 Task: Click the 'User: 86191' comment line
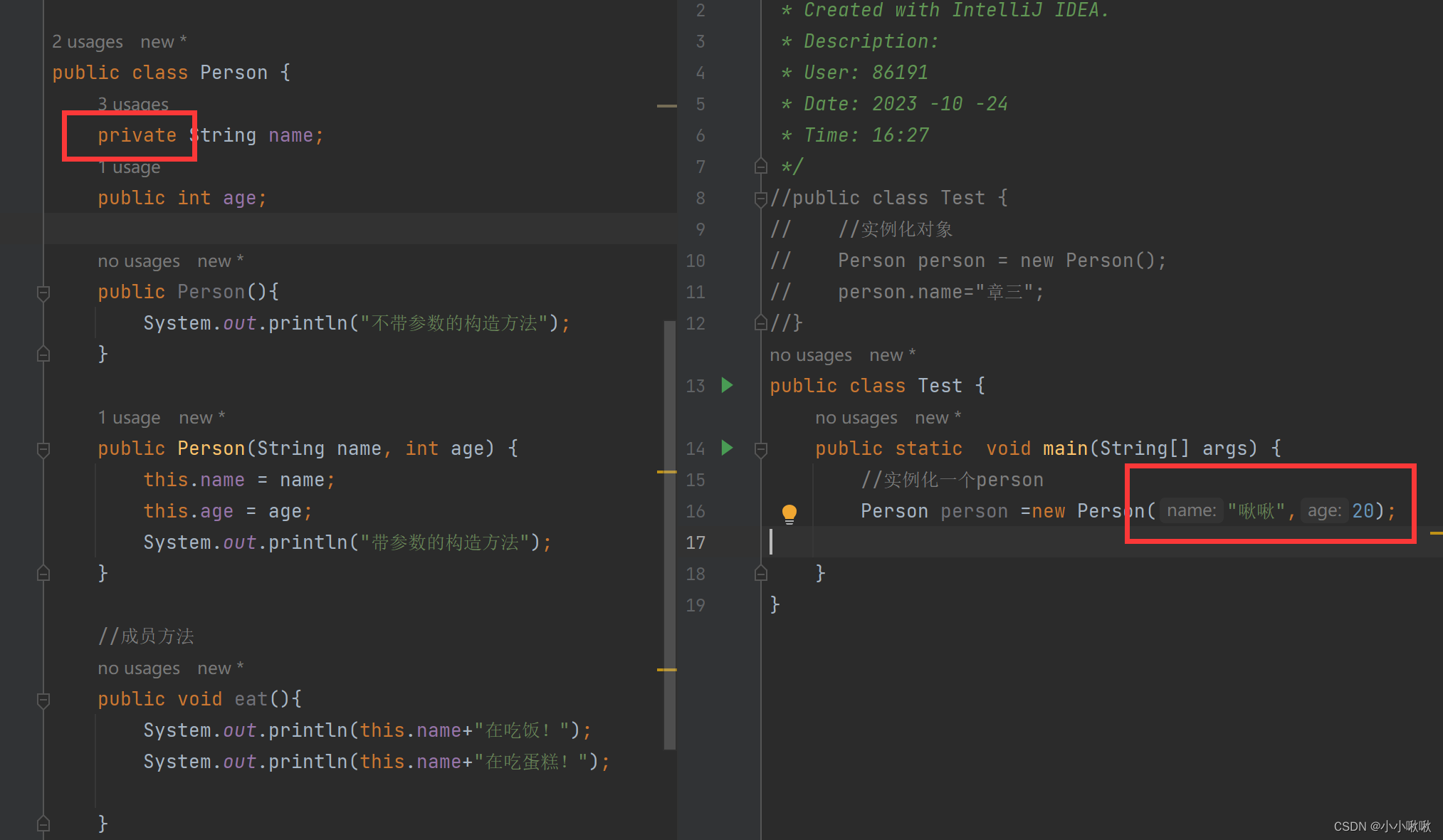[x=855, y=73]
